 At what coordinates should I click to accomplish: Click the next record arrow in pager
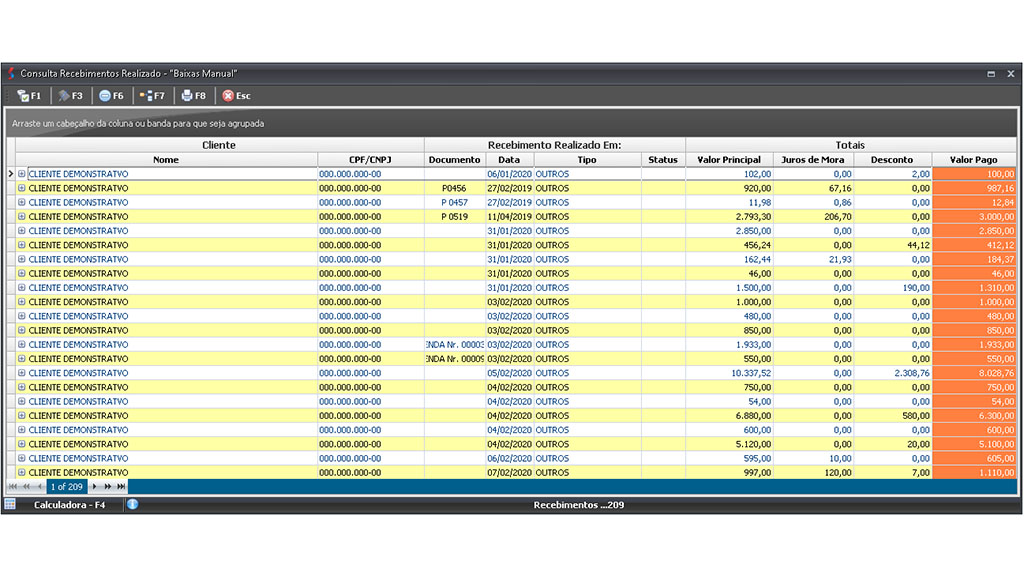point(95,487)
